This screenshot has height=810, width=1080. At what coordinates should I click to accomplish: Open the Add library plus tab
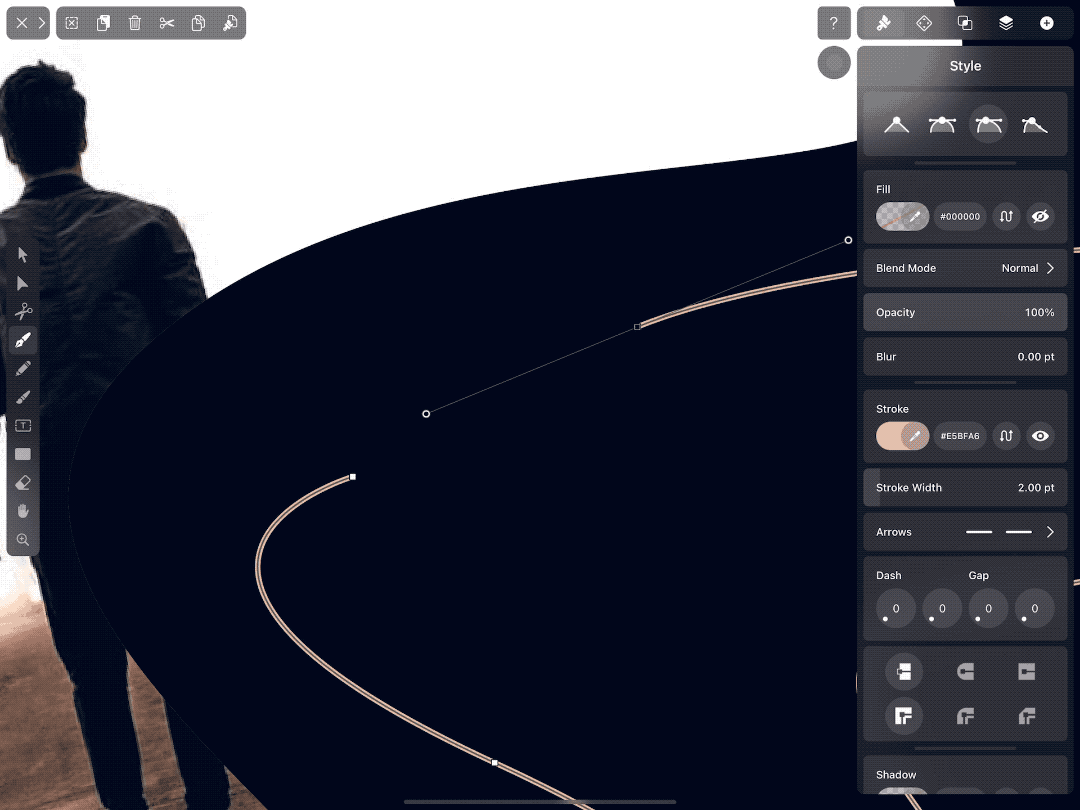pos(1046,23)
